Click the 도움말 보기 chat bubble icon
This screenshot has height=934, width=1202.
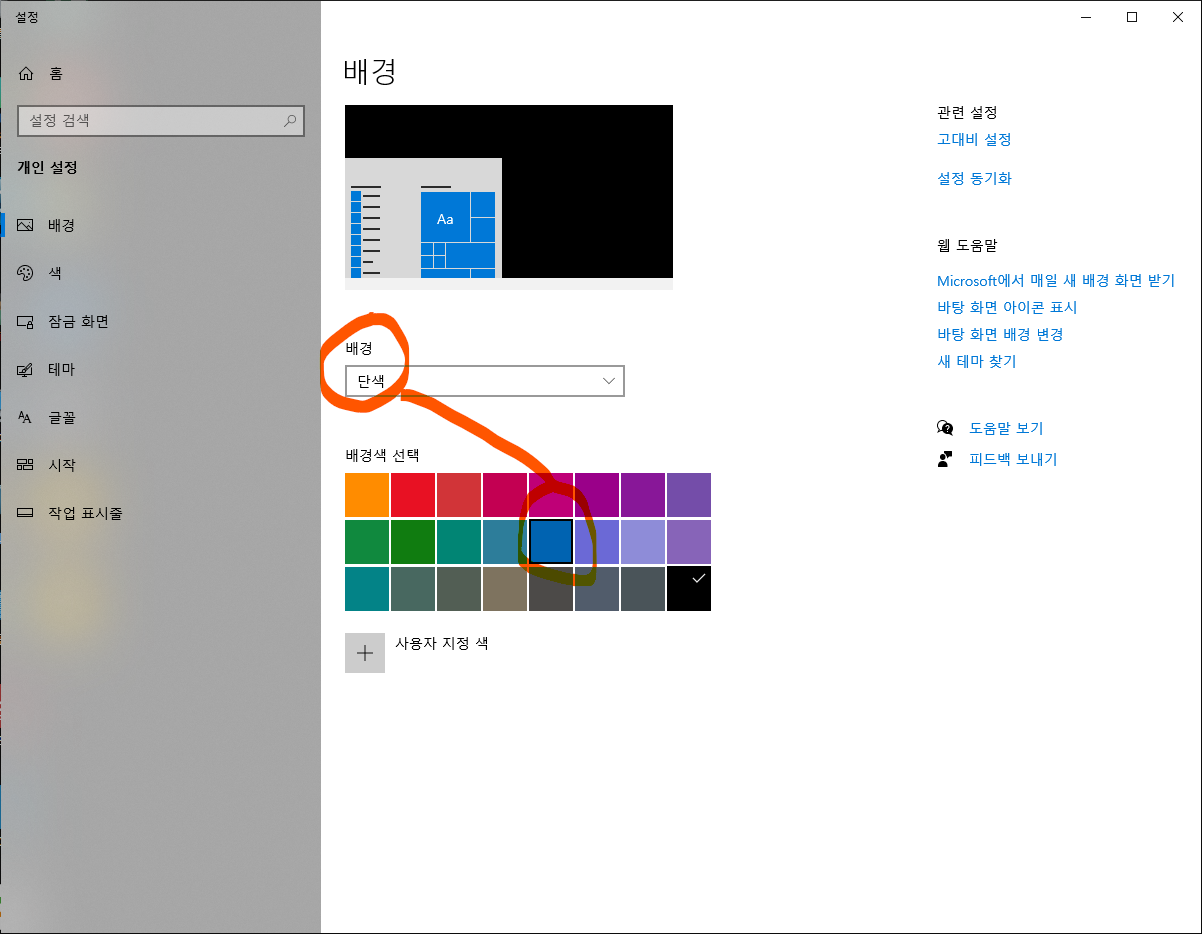pos(945,428)
